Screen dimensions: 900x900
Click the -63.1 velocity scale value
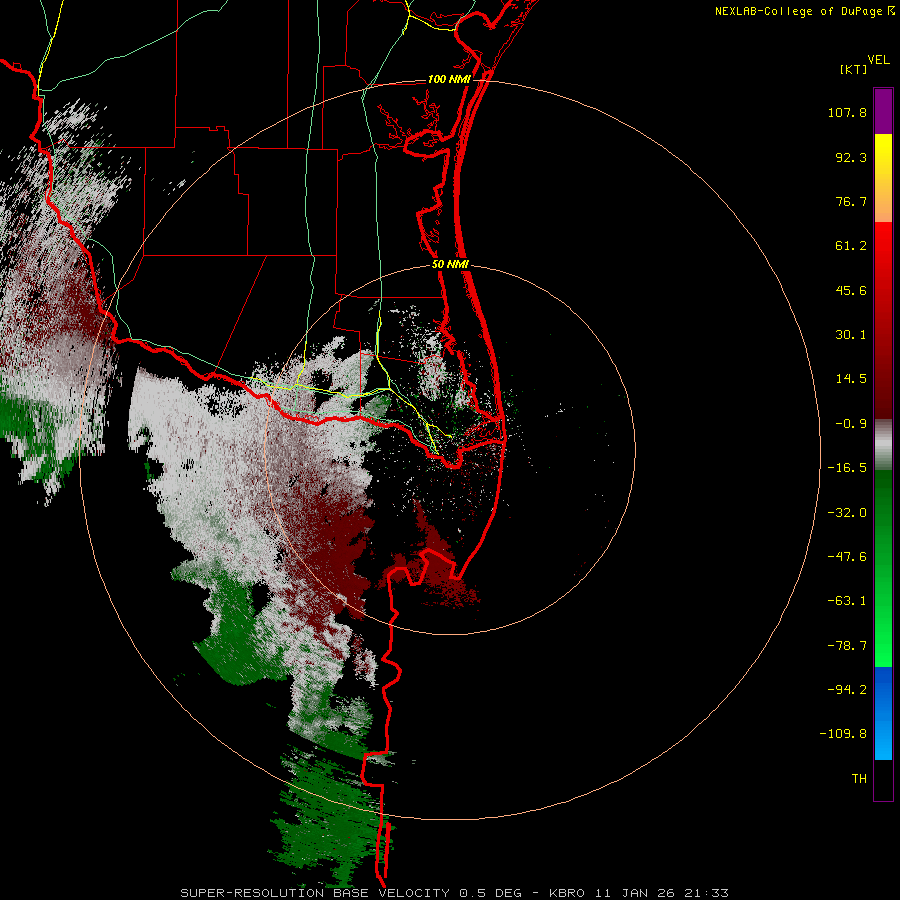tap(847, 601)
